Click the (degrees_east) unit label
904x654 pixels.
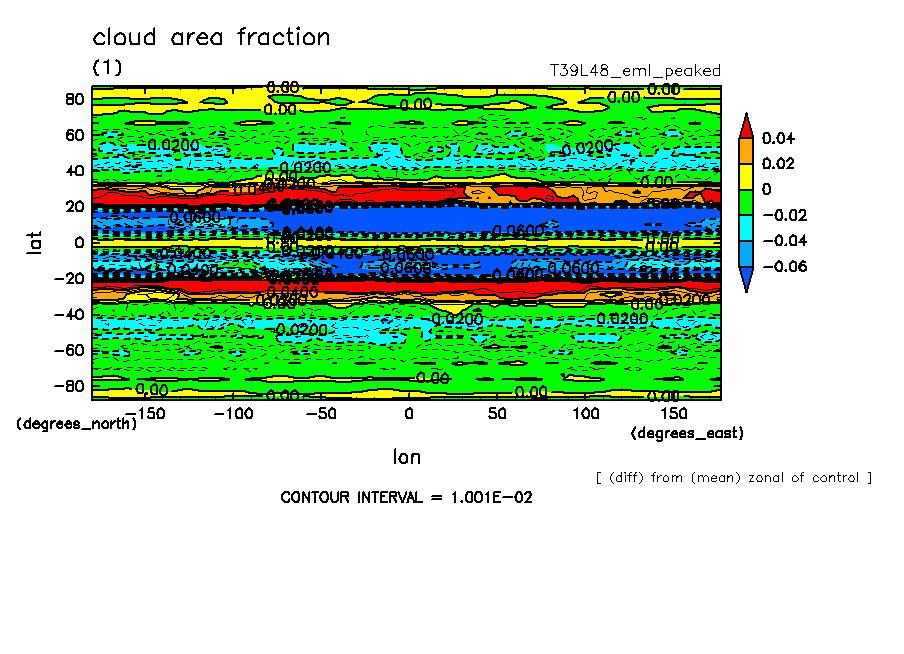[687, 433]
